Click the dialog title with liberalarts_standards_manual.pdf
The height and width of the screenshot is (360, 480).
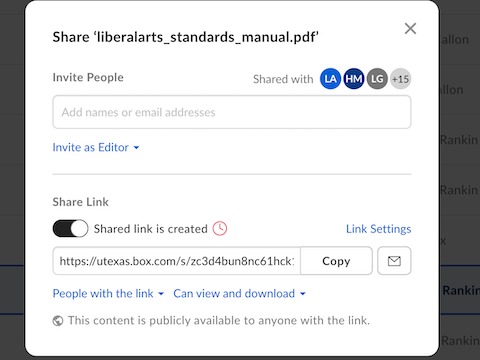(186, 37)
